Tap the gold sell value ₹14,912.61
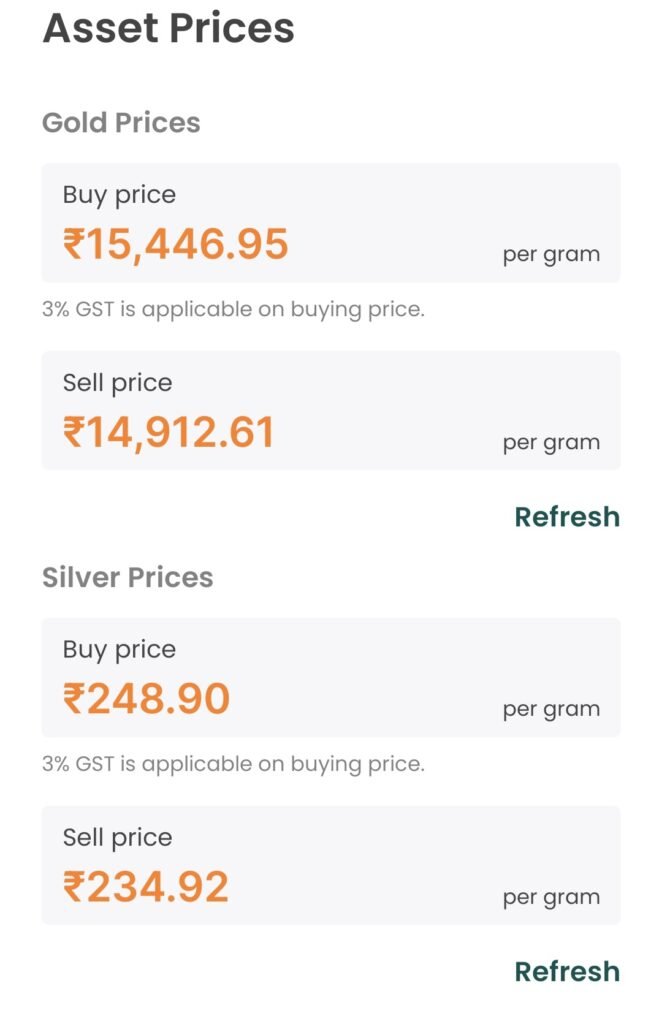Viewport: 662px width, 1024px height. [x=168, y=432]
